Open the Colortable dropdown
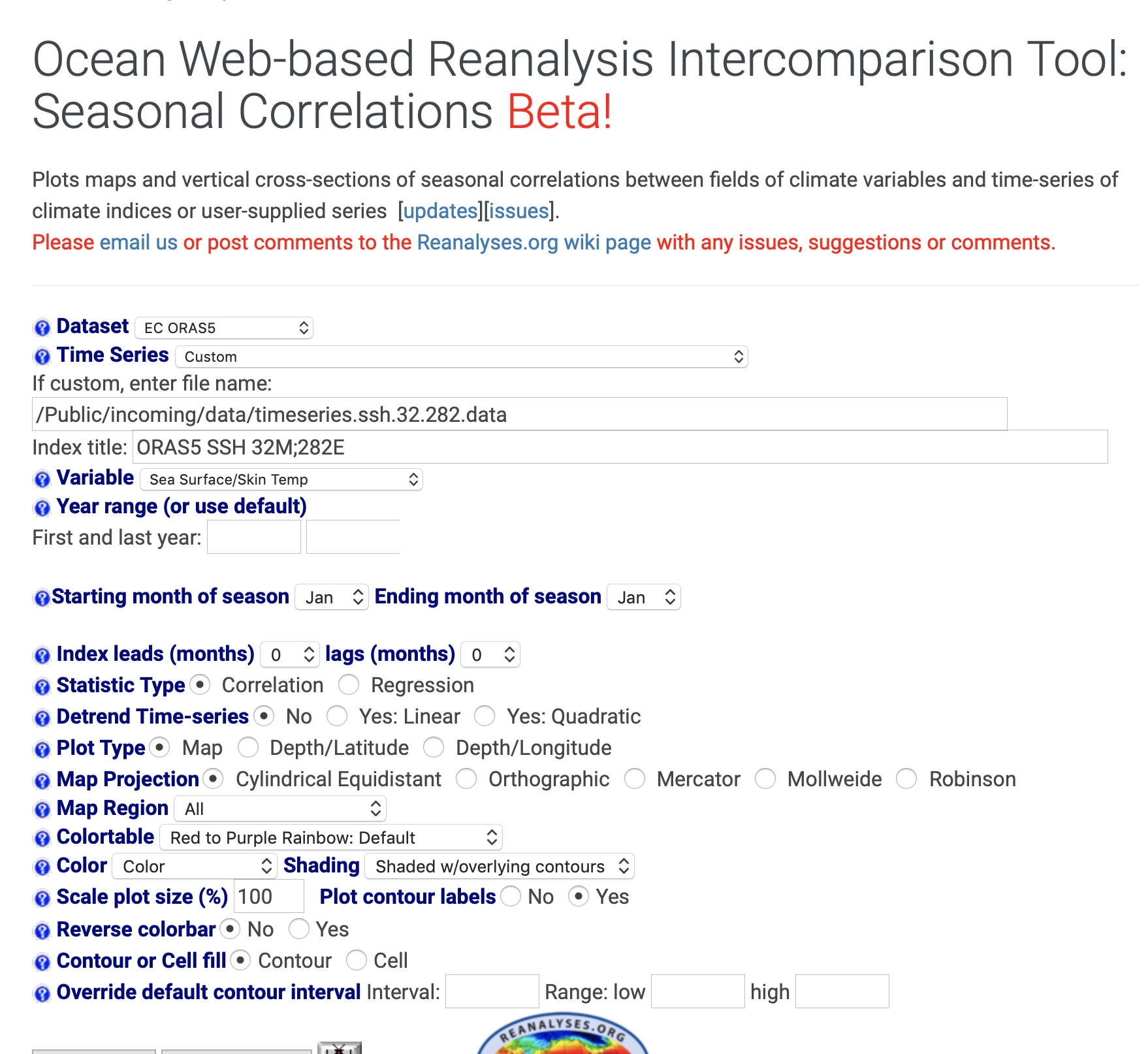The width and height of the screenshot is (1148, 1054). (331, 837)
